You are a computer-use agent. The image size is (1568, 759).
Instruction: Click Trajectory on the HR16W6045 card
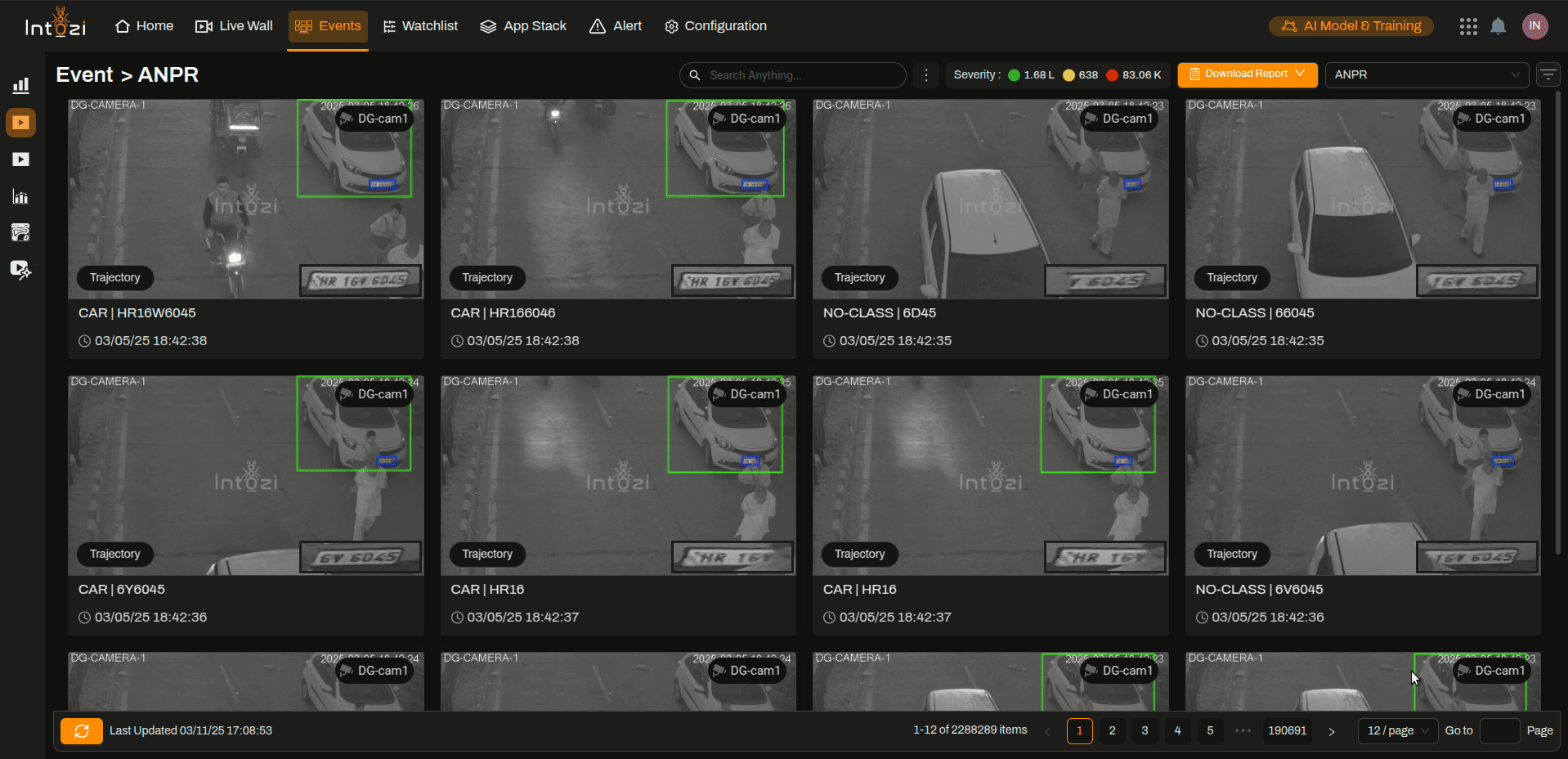click(x=115, y=278)
